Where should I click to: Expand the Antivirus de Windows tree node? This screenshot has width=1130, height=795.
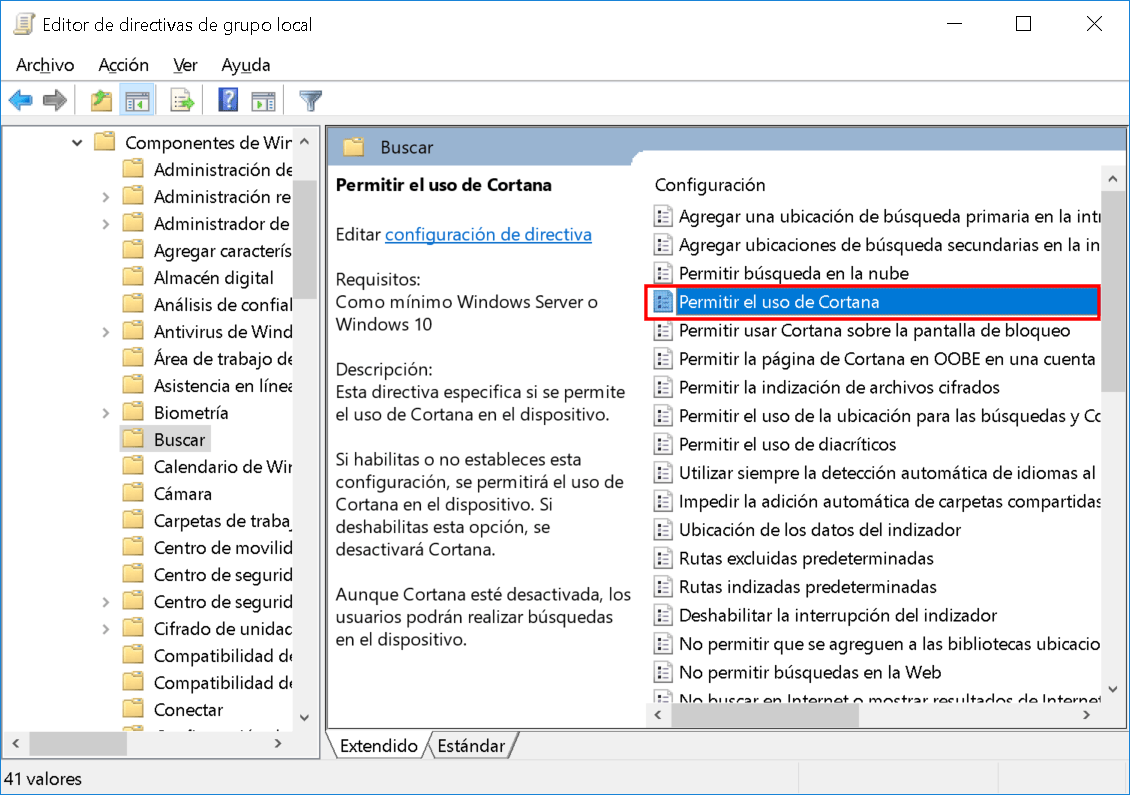click(106, 332)
